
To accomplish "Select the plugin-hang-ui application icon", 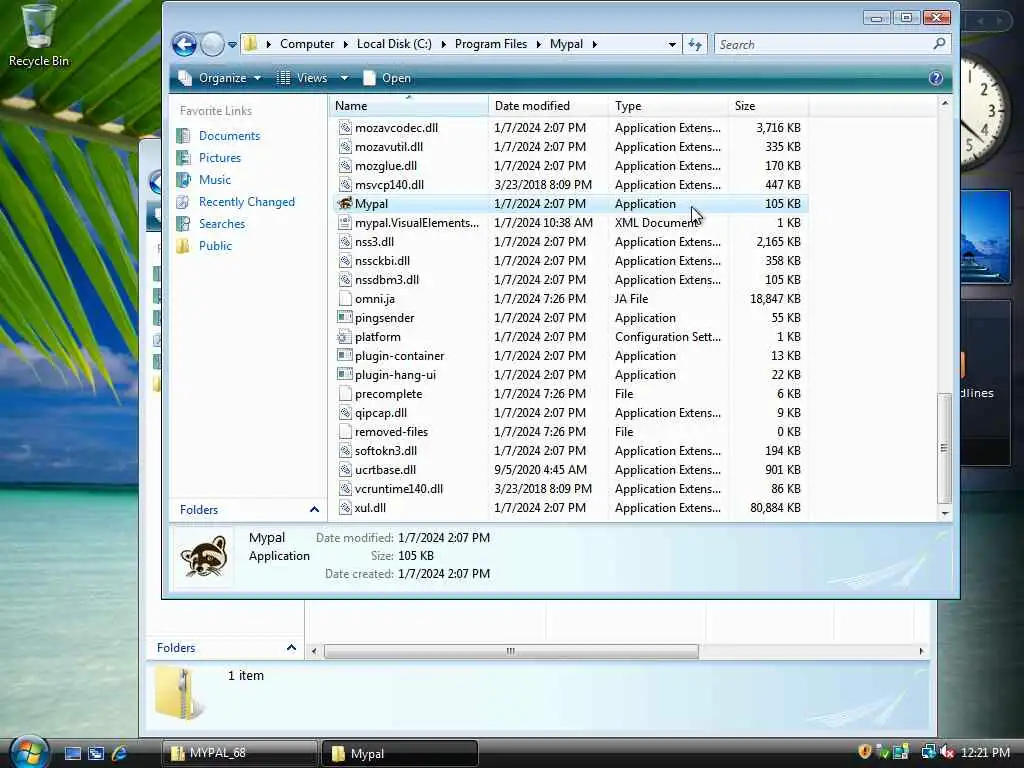I will (345, 374).
